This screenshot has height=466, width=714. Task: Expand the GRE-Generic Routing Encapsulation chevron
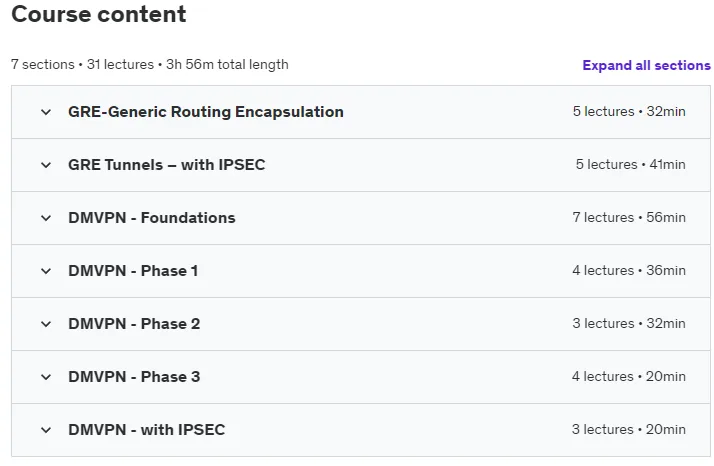(x=46, y=112)
